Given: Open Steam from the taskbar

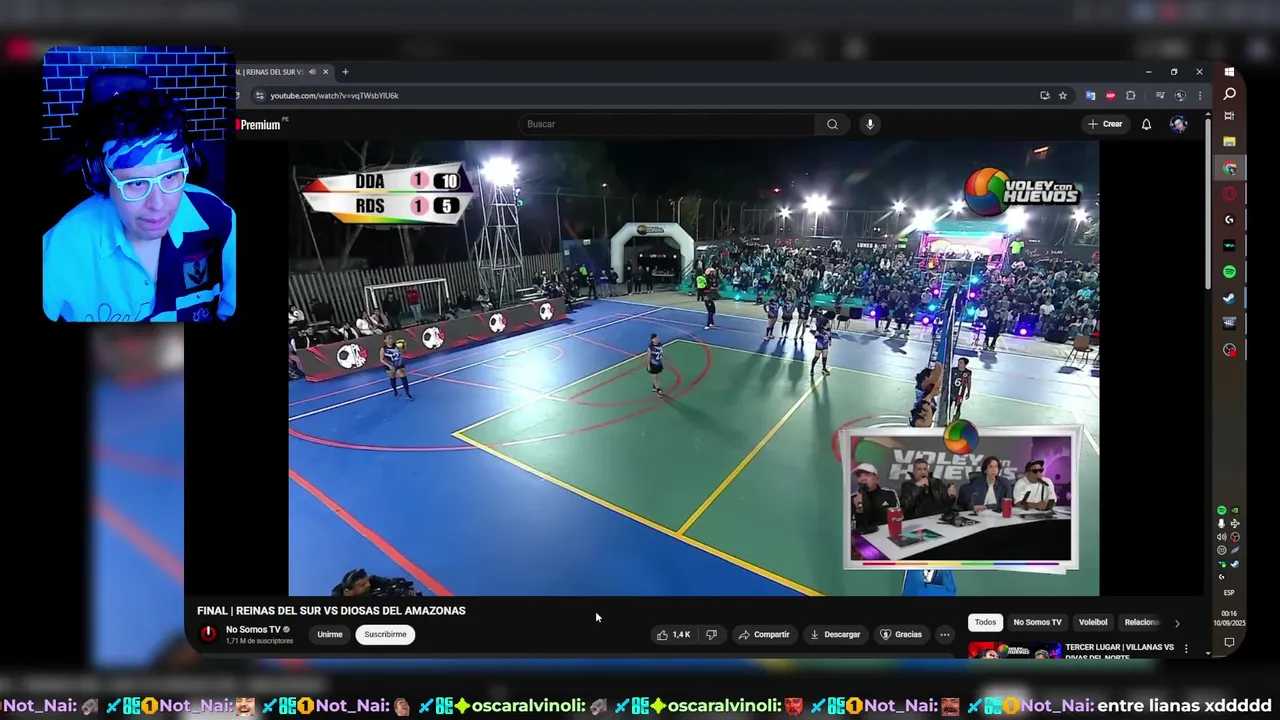Looking at the screenshot, I should tap(1229, 298).
